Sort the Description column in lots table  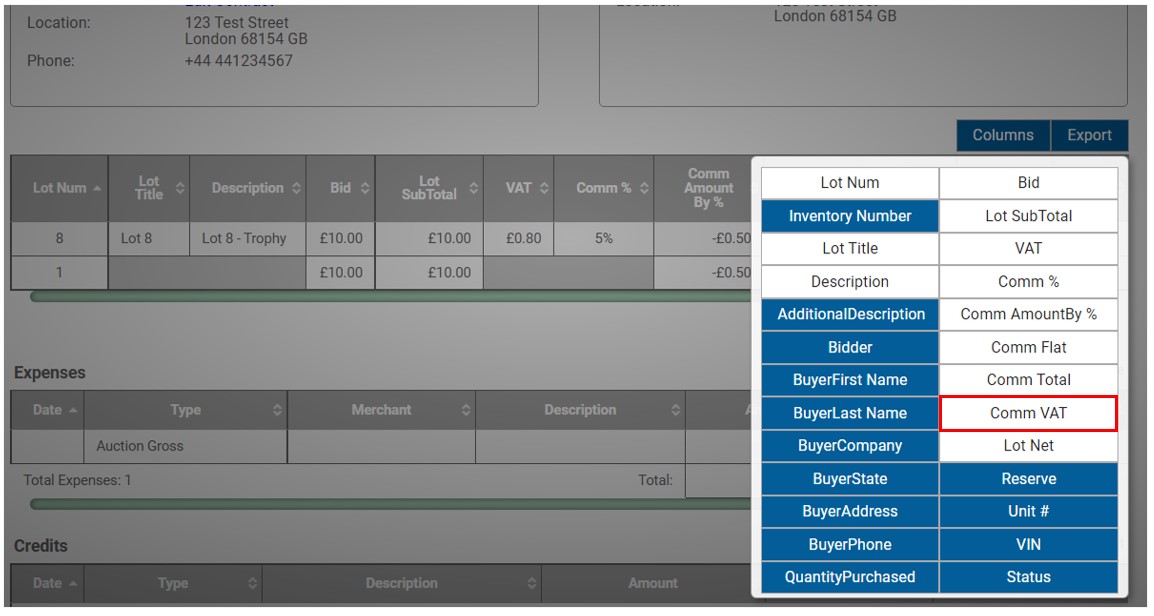click(x=296, y=188)
